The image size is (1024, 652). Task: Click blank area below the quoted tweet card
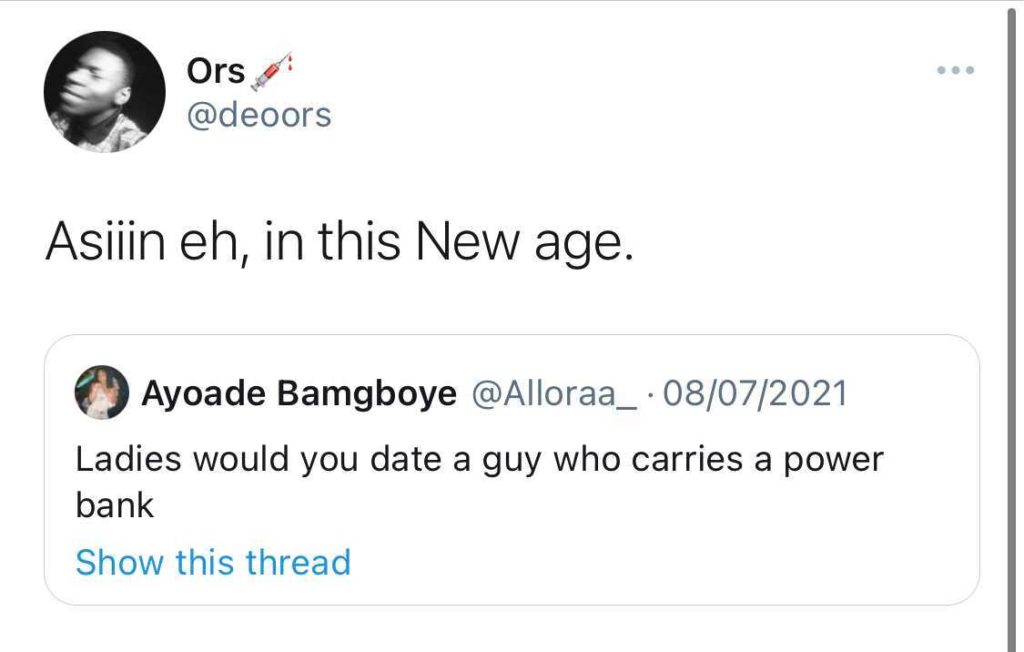(500, 630)
